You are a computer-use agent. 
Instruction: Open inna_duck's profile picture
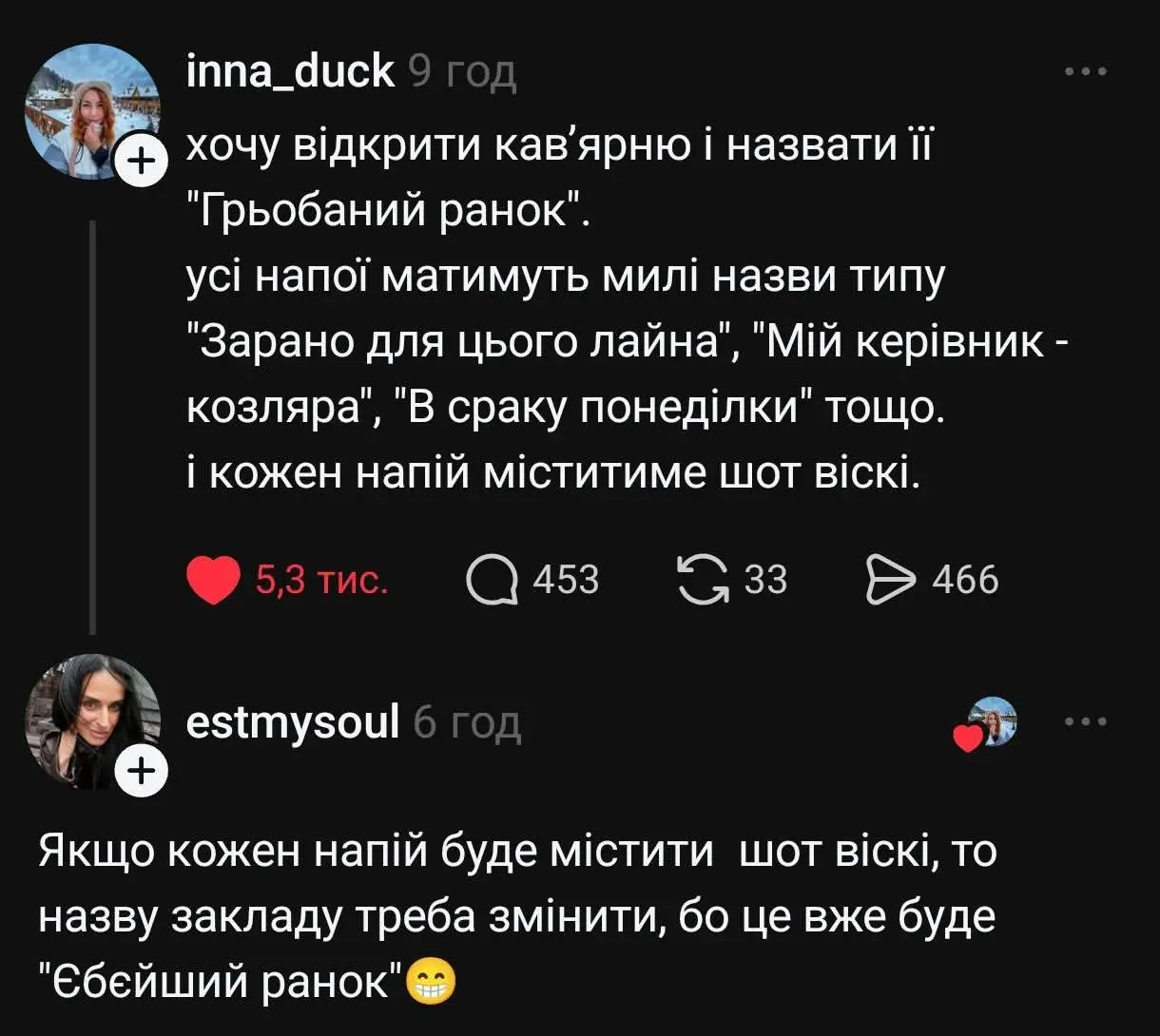[92, 112]
